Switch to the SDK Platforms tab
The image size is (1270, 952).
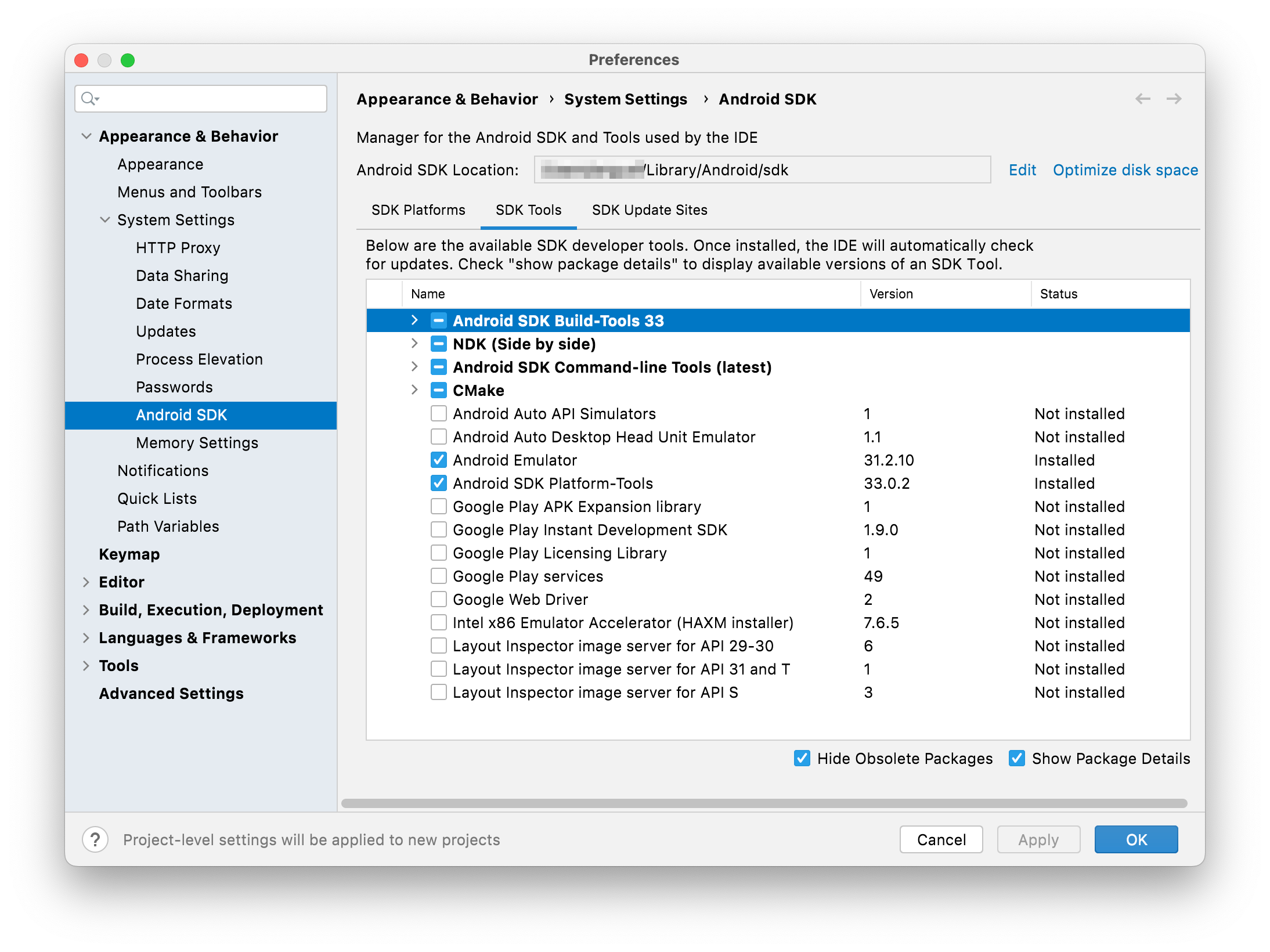click(x=418, y=210)
